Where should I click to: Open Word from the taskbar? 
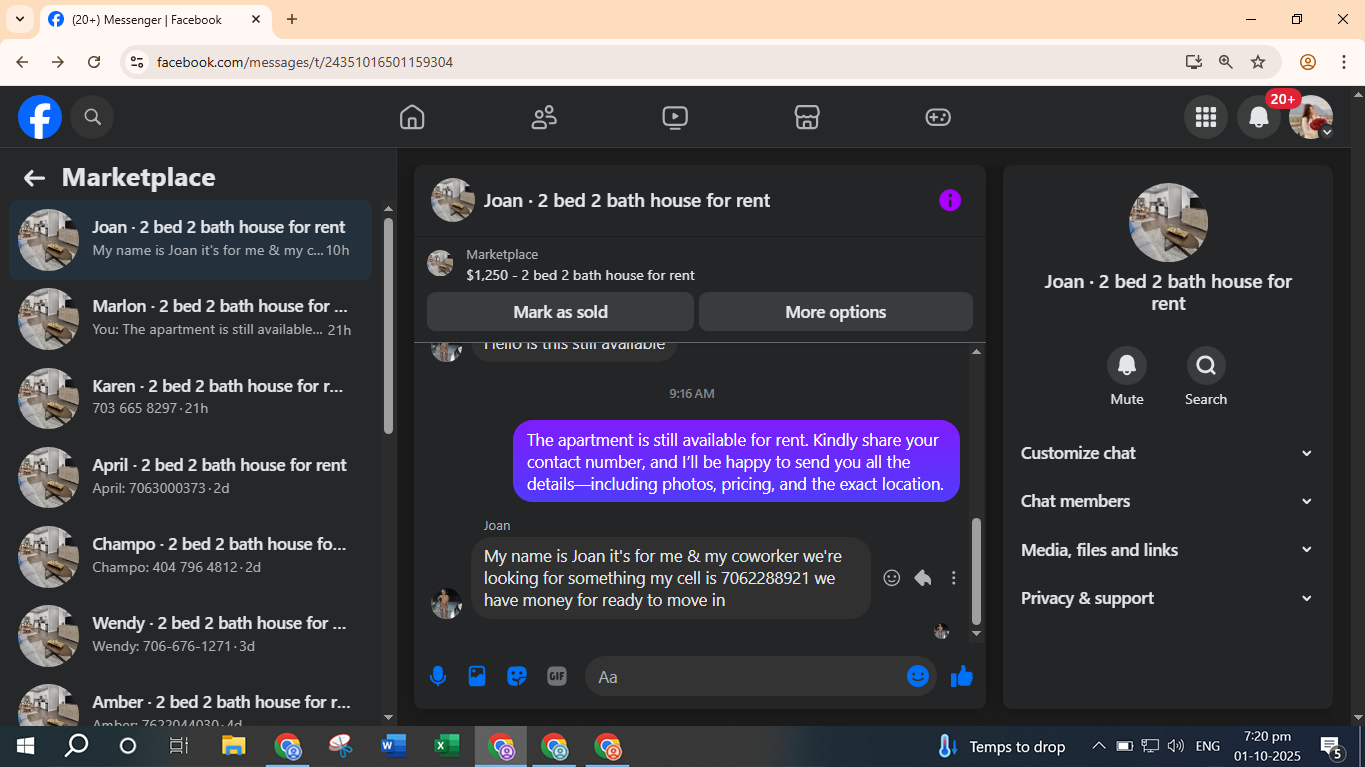click(x=394, y=746)
